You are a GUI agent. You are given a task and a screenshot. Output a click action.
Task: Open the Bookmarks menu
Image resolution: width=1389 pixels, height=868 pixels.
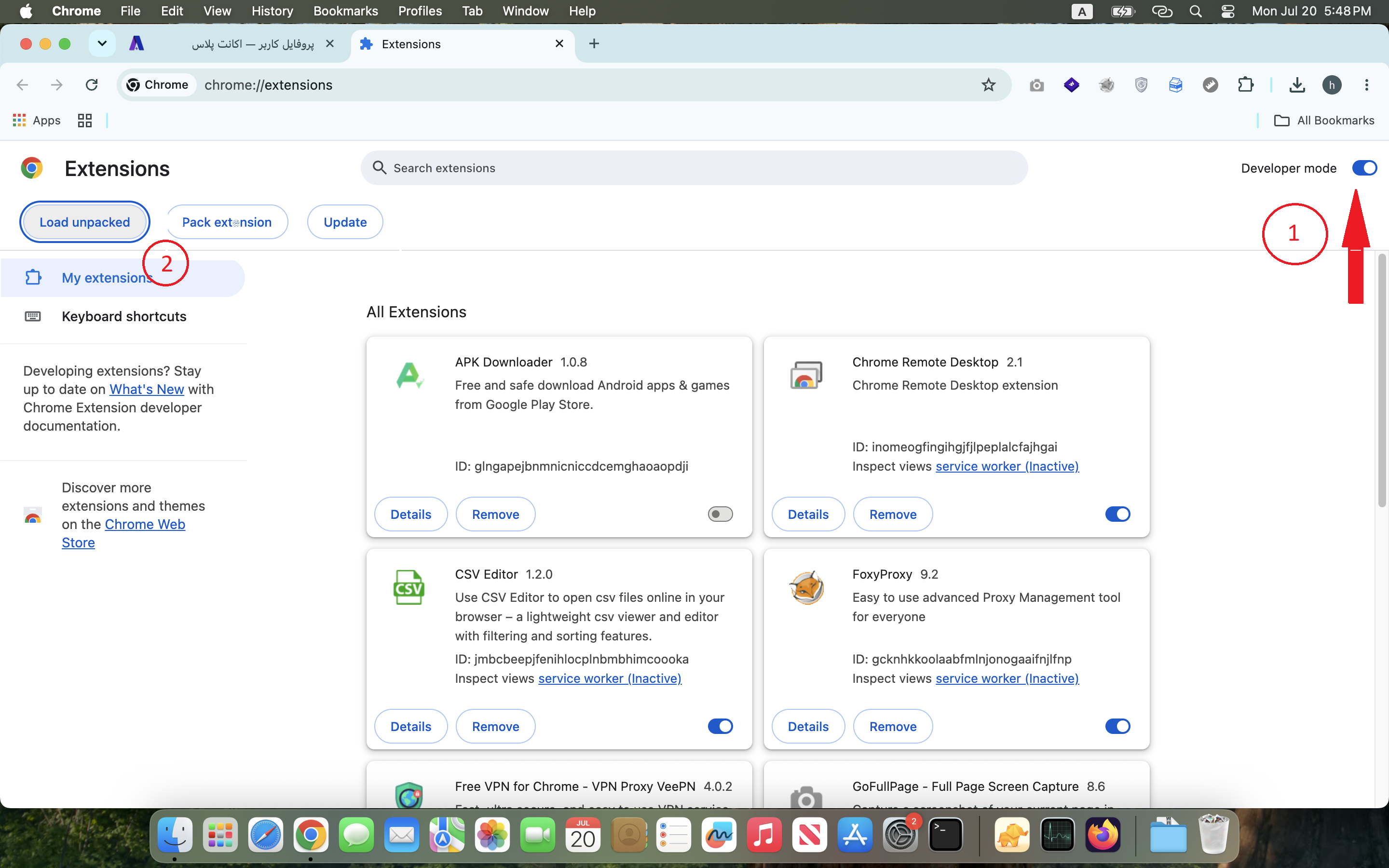[345, 12]
